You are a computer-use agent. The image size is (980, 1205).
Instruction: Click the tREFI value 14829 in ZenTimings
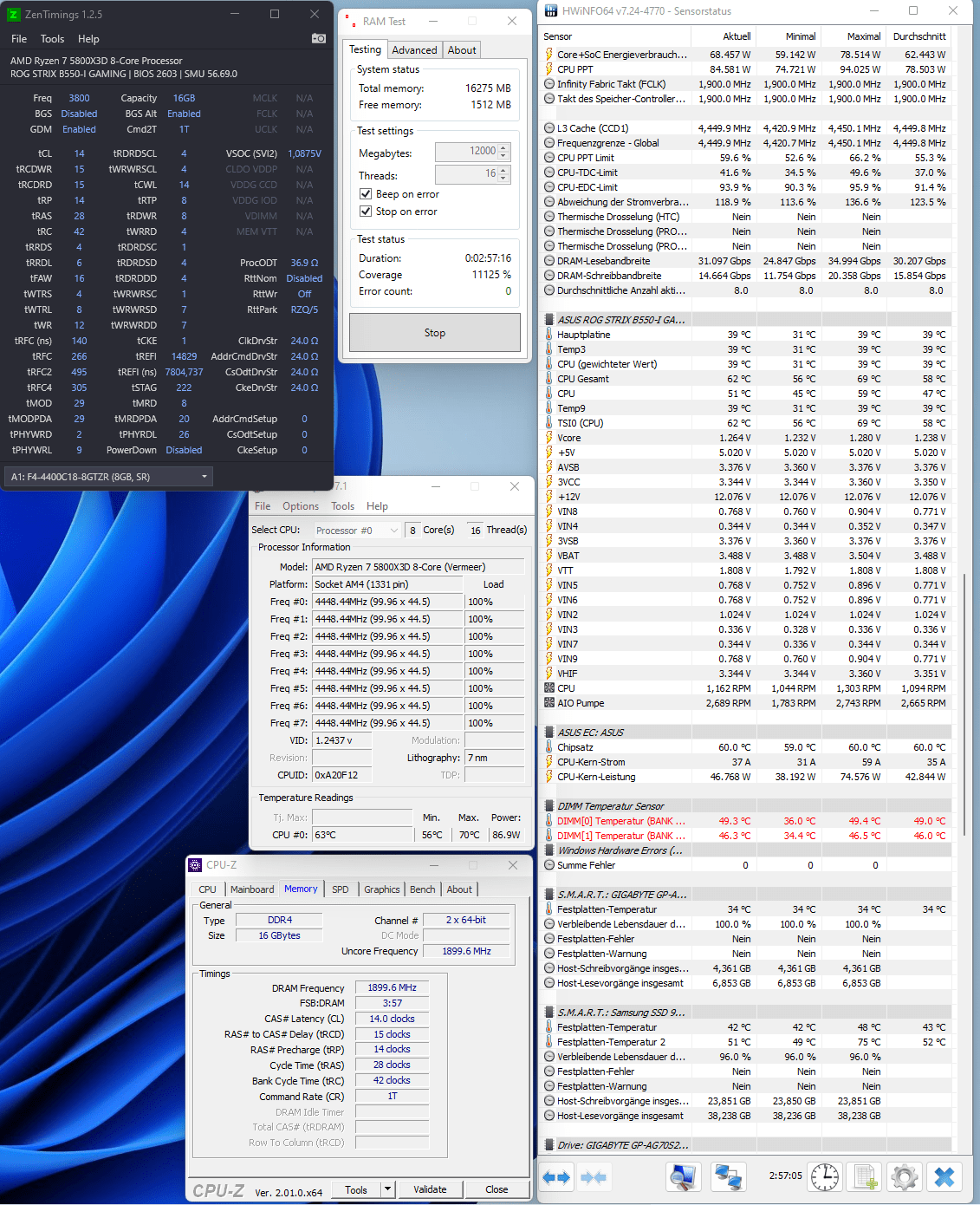[184, 356]
